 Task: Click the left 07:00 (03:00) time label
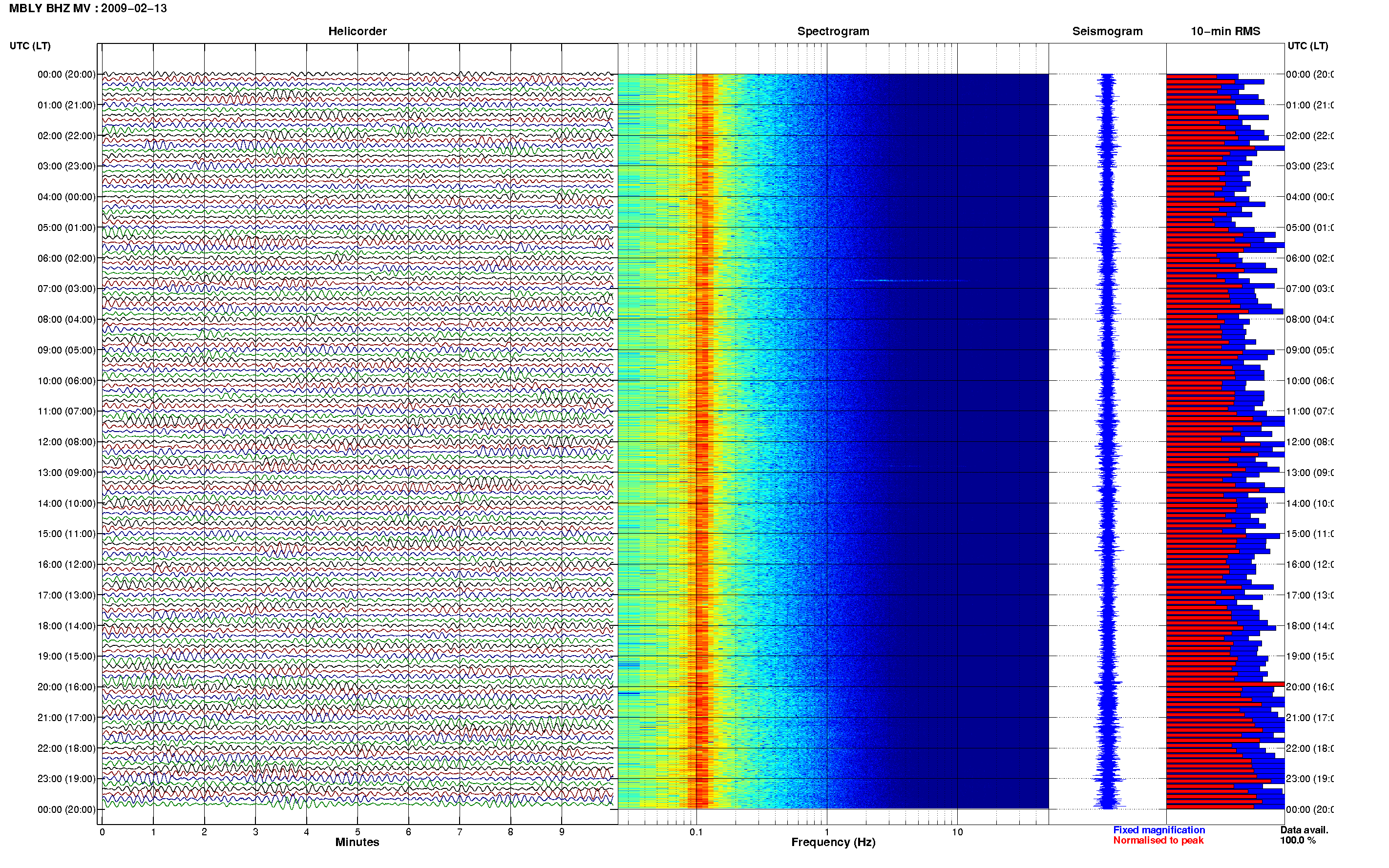66,289
